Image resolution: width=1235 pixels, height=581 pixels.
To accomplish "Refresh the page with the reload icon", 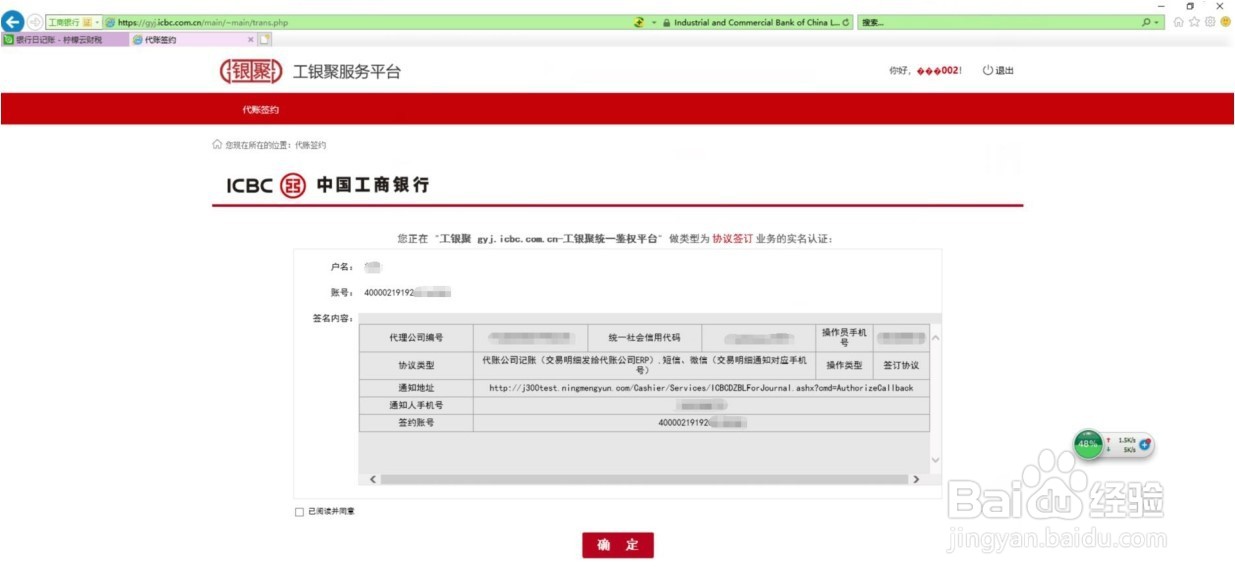I will click(x=847, y=22).
